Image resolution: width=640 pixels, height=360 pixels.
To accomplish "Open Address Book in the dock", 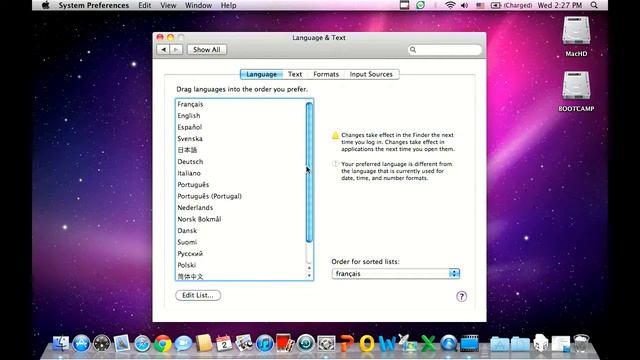I will pos(204,343).
